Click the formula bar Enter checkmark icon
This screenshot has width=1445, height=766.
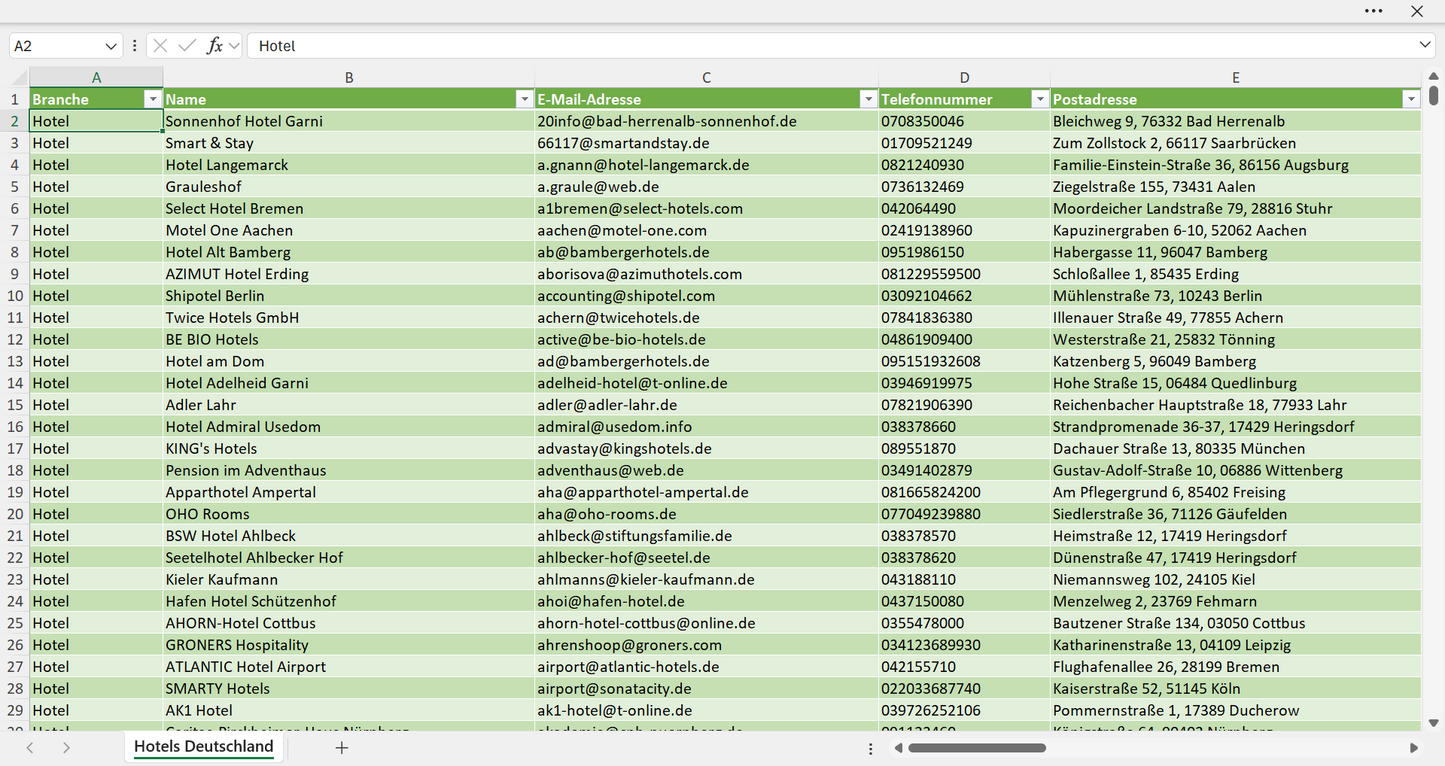point(187,46)
